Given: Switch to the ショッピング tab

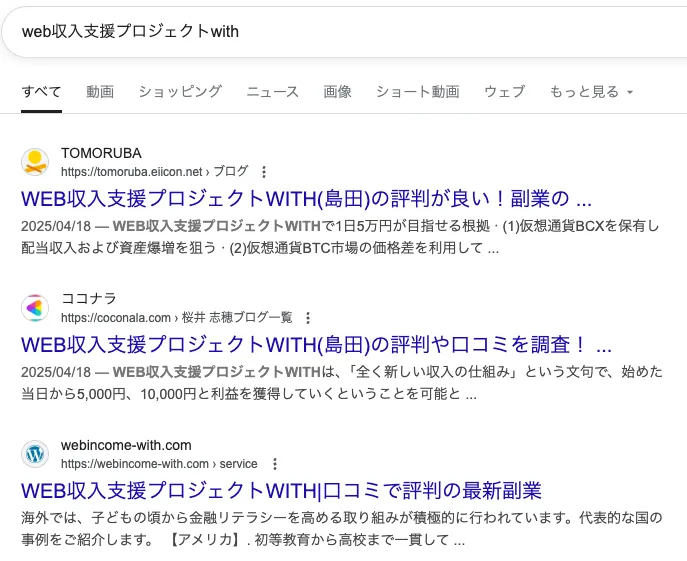Looking at the screenshot, I should [x=180, y=92].
